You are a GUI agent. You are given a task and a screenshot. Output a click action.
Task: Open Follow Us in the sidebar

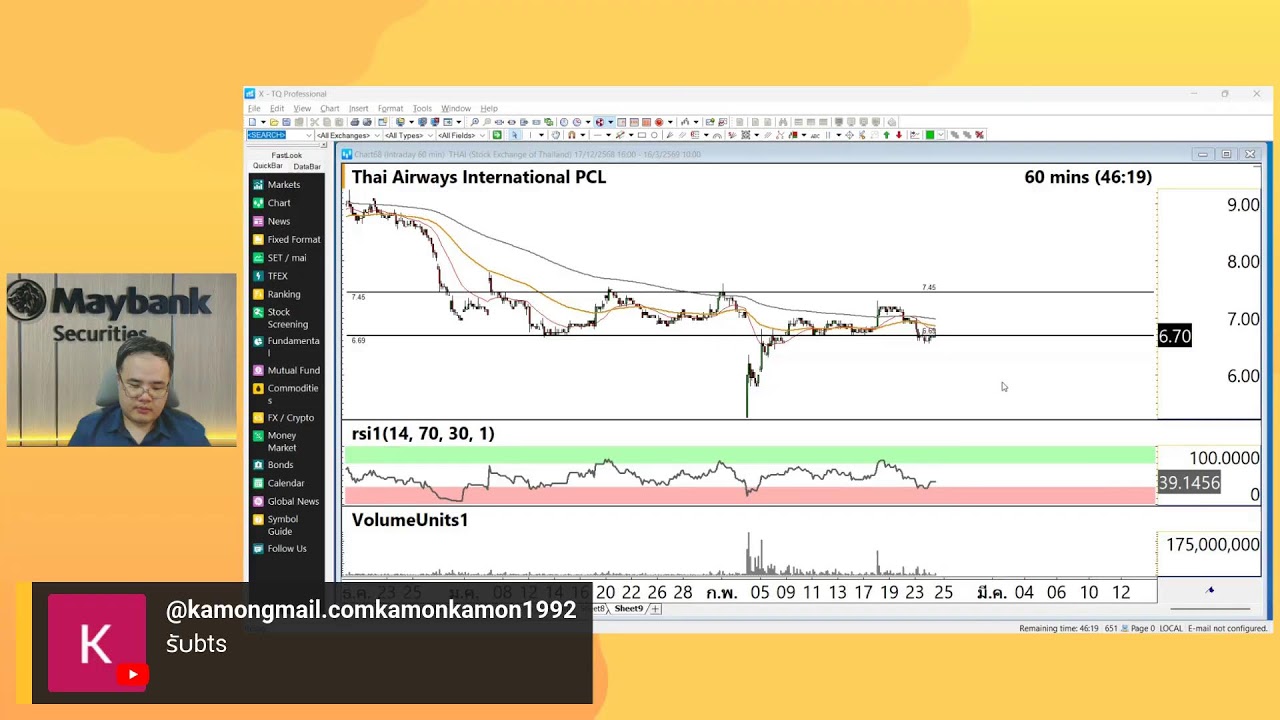286,548
